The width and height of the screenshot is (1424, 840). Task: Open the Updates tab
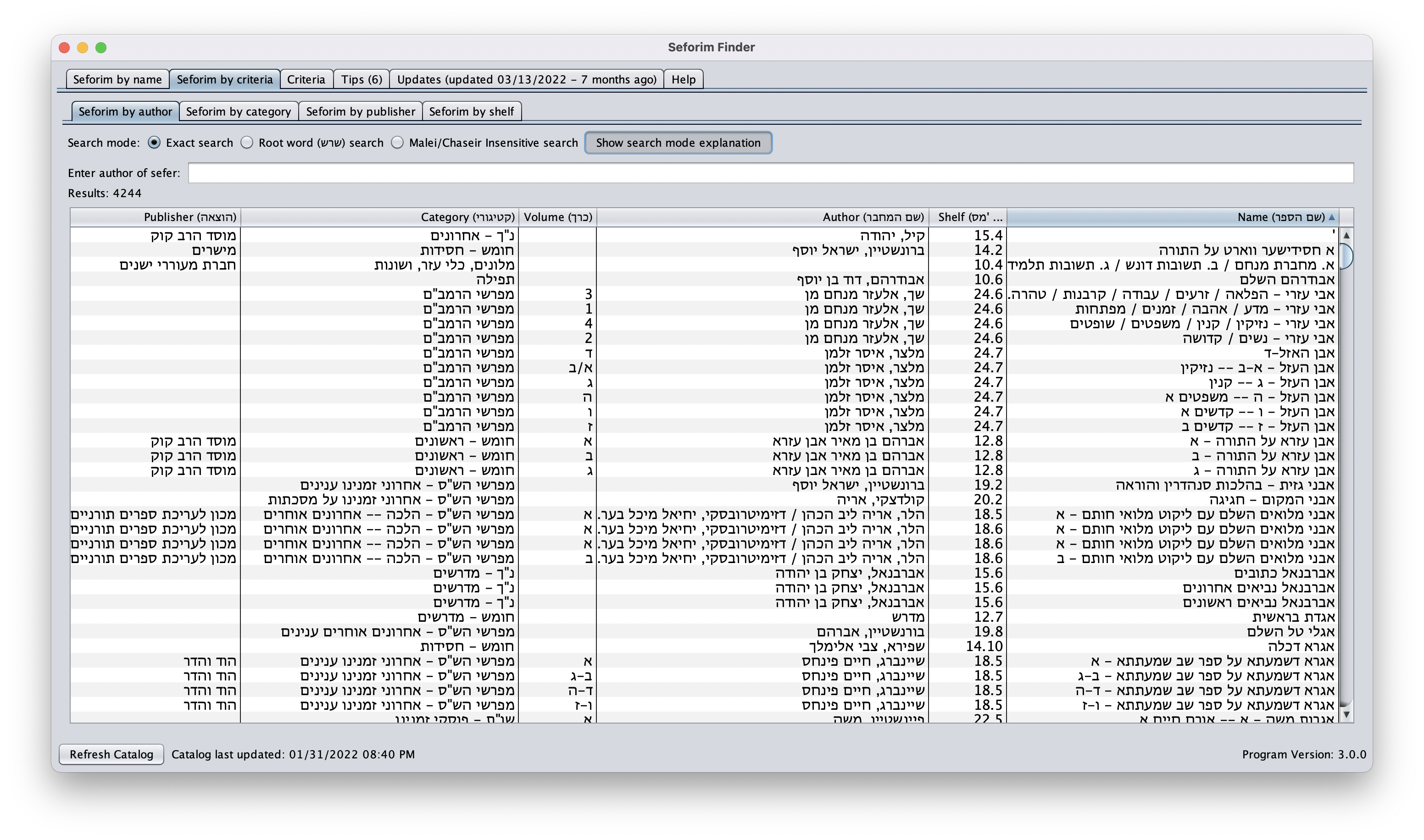point(527,79)
